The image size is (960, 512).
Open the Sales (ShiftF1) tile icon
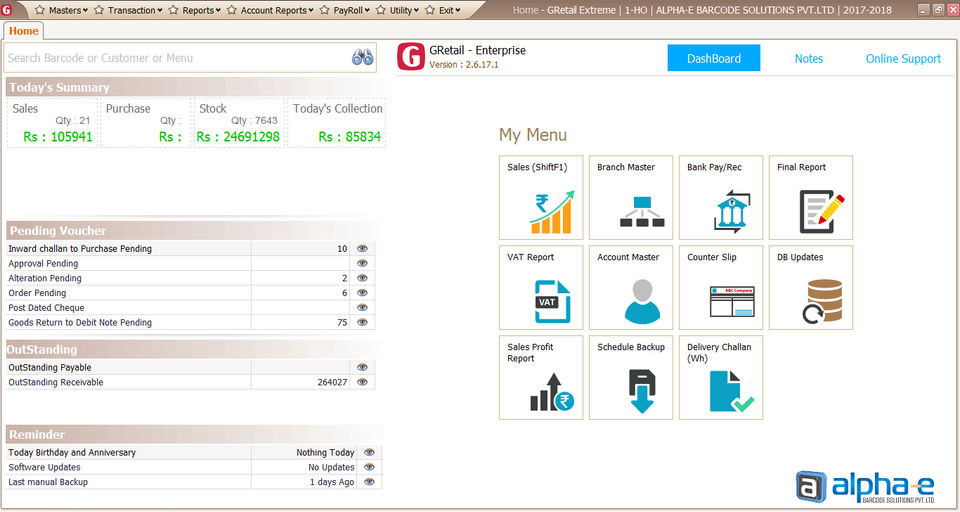(x=552, y=212)
